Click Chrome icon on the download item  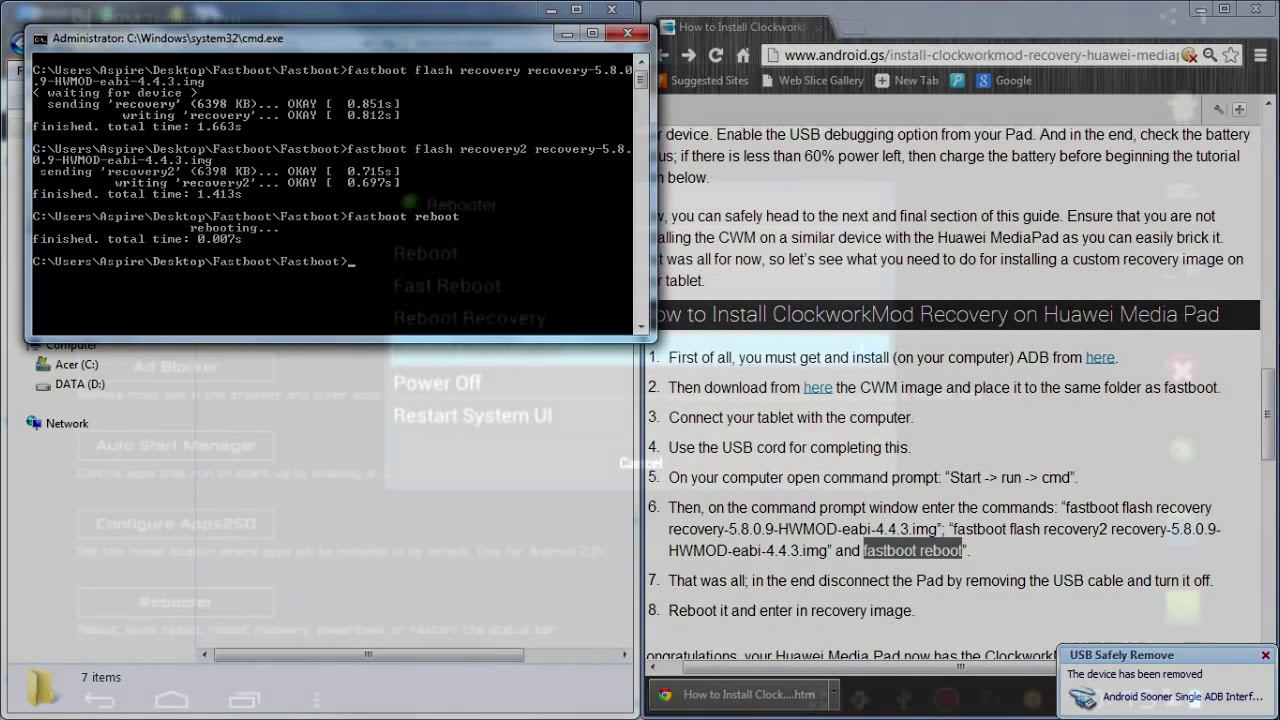coord(665,694)
